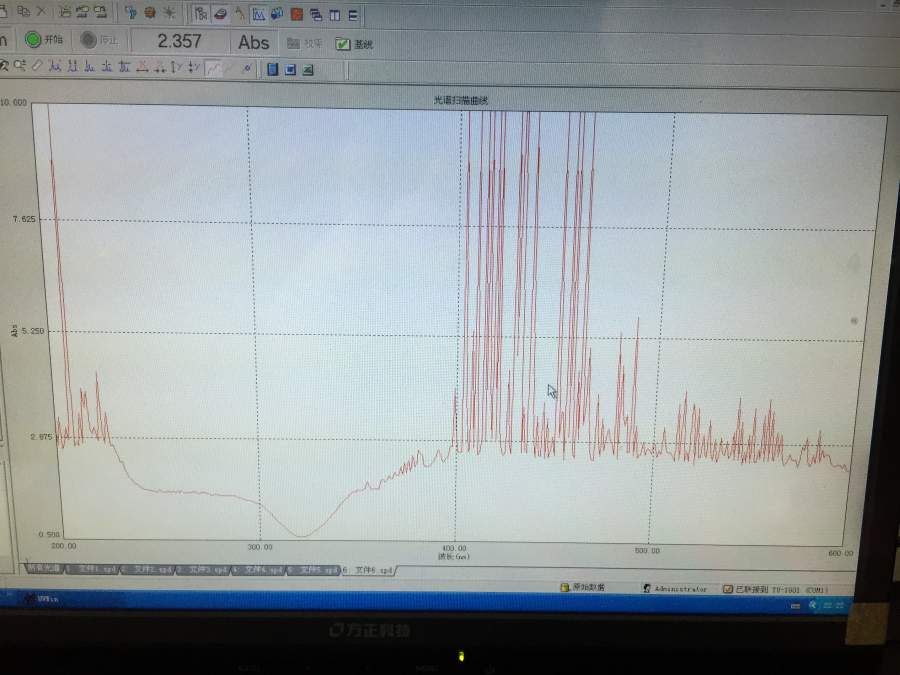This screenshot has width=900, height=675.
Task: Click the tile windows horizontally icon
Action: point(353,15)
